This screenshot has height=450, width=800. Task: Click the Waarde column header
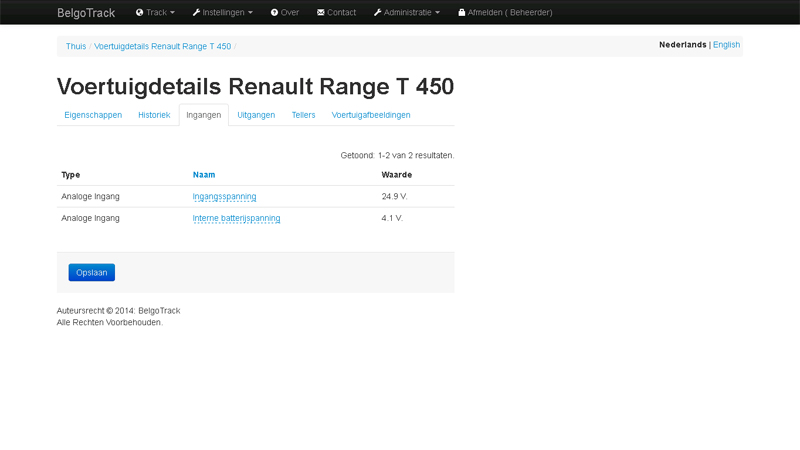(396, 174)
